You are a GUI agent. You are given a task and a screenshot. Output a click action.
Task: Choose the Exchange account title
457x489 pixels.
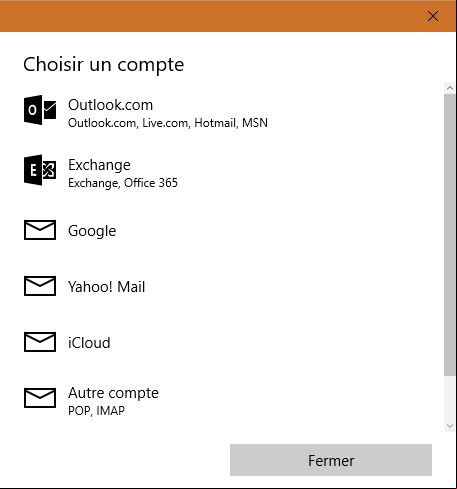[99, 165]
